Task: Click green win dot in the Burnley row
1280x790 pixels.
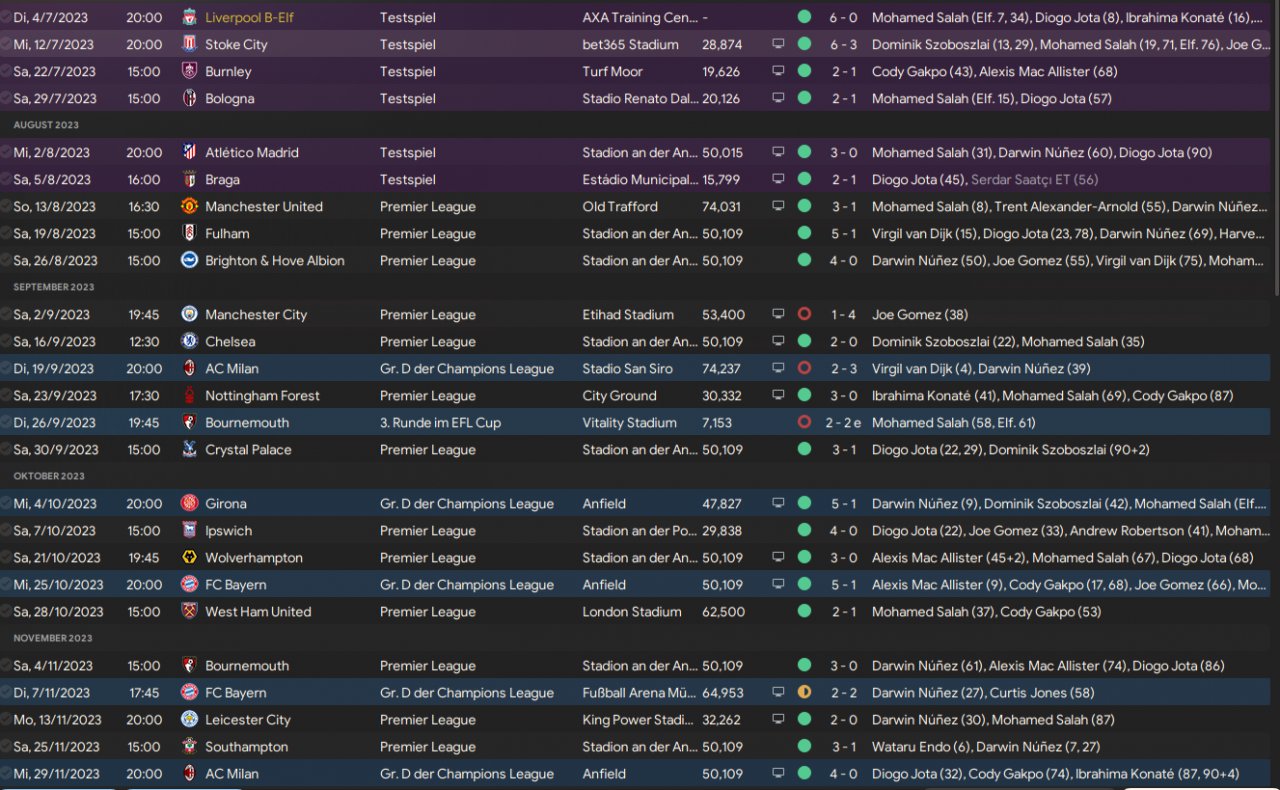Action: tap(804, 72)
